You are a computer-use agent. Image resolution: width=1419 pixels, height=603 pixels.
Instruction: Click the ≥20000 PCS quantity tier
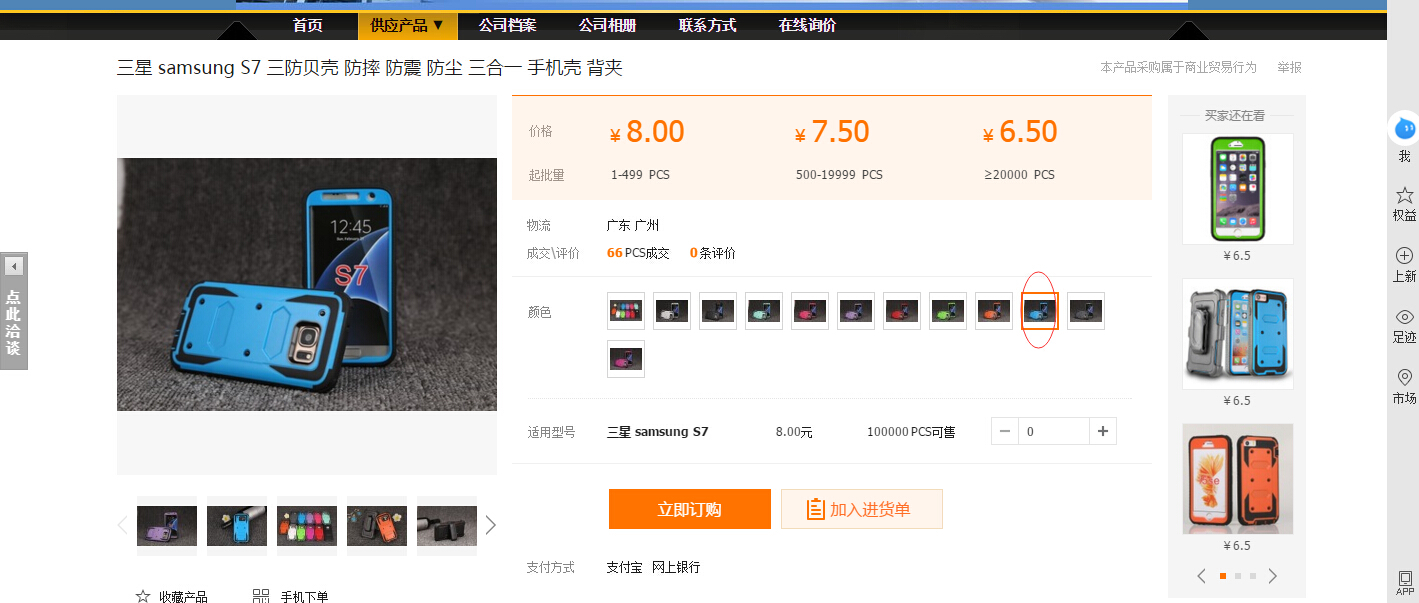(1019, 175)
